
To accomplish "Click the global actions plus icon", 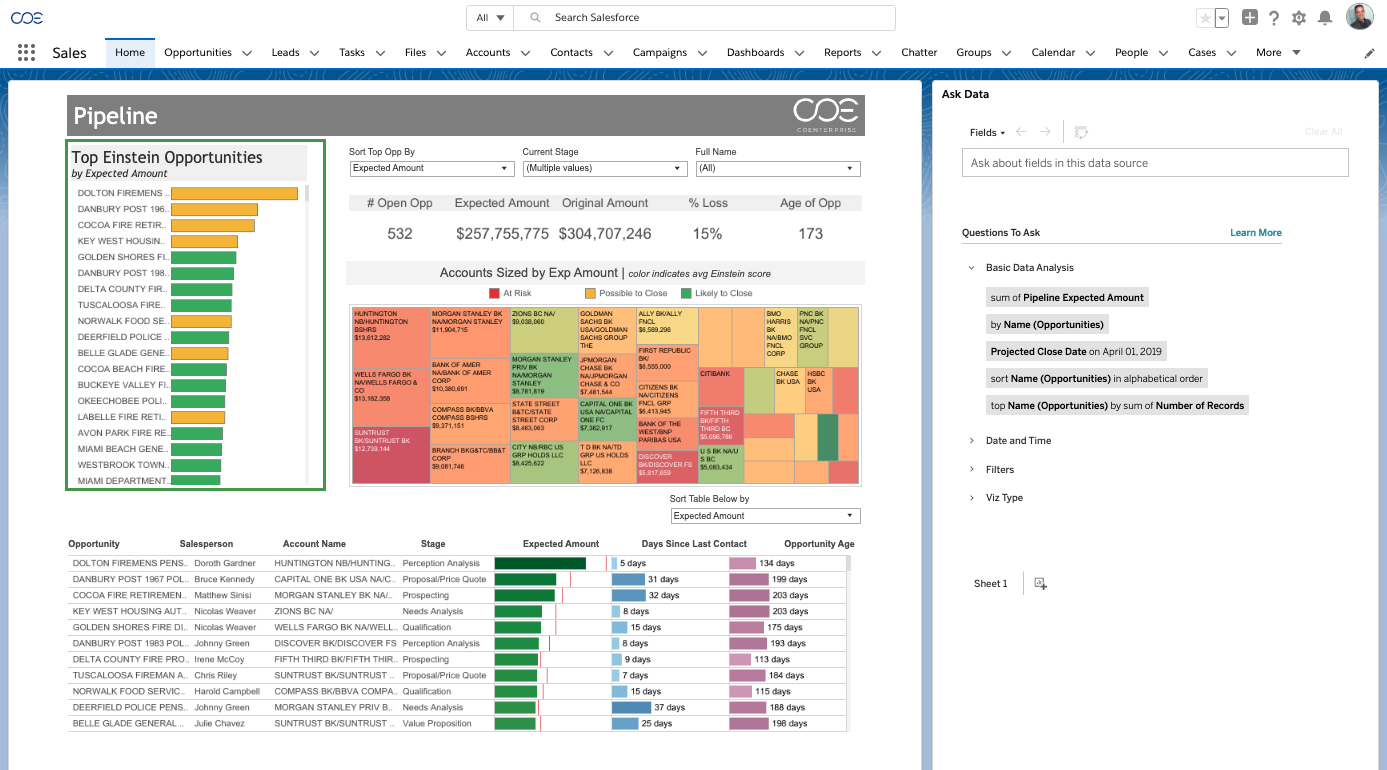I will pos(1250,17).
